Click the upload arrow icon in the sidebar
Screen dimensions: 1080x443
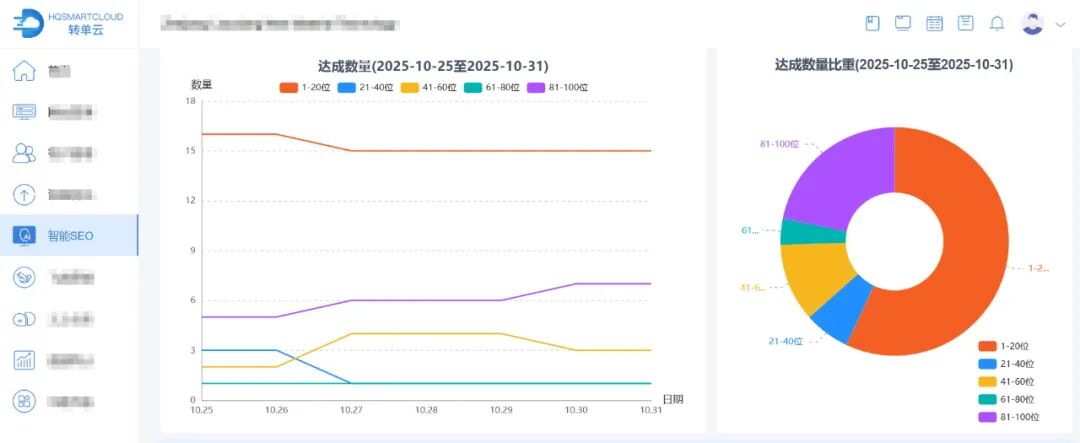click(24, 195)
